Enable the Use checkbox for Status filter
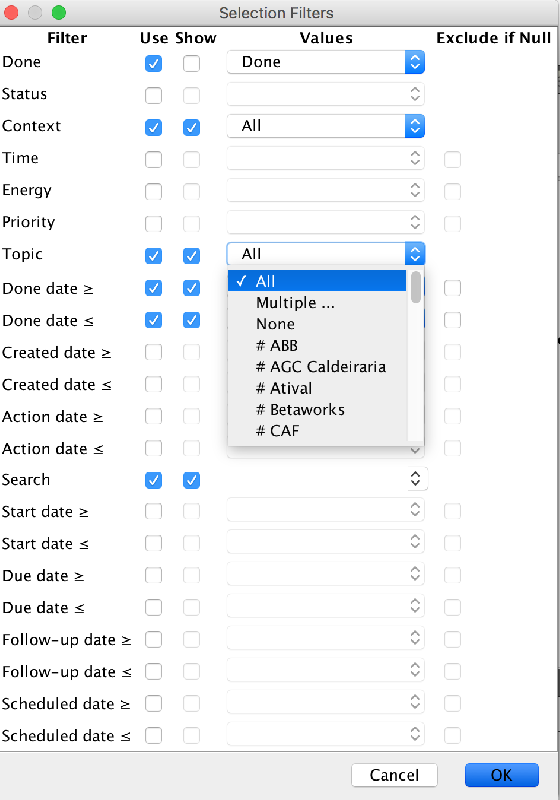The width and height of the screenshot is (560, 800). (154, 95)
